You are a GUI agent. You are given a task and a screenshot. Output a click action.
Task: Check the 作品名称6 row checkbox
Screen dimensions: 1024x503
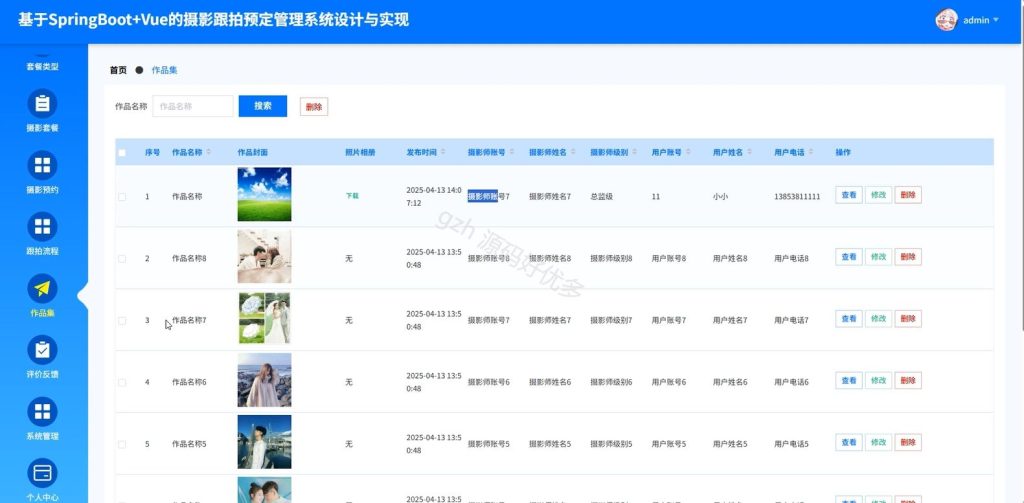click(x=122, y=382)
